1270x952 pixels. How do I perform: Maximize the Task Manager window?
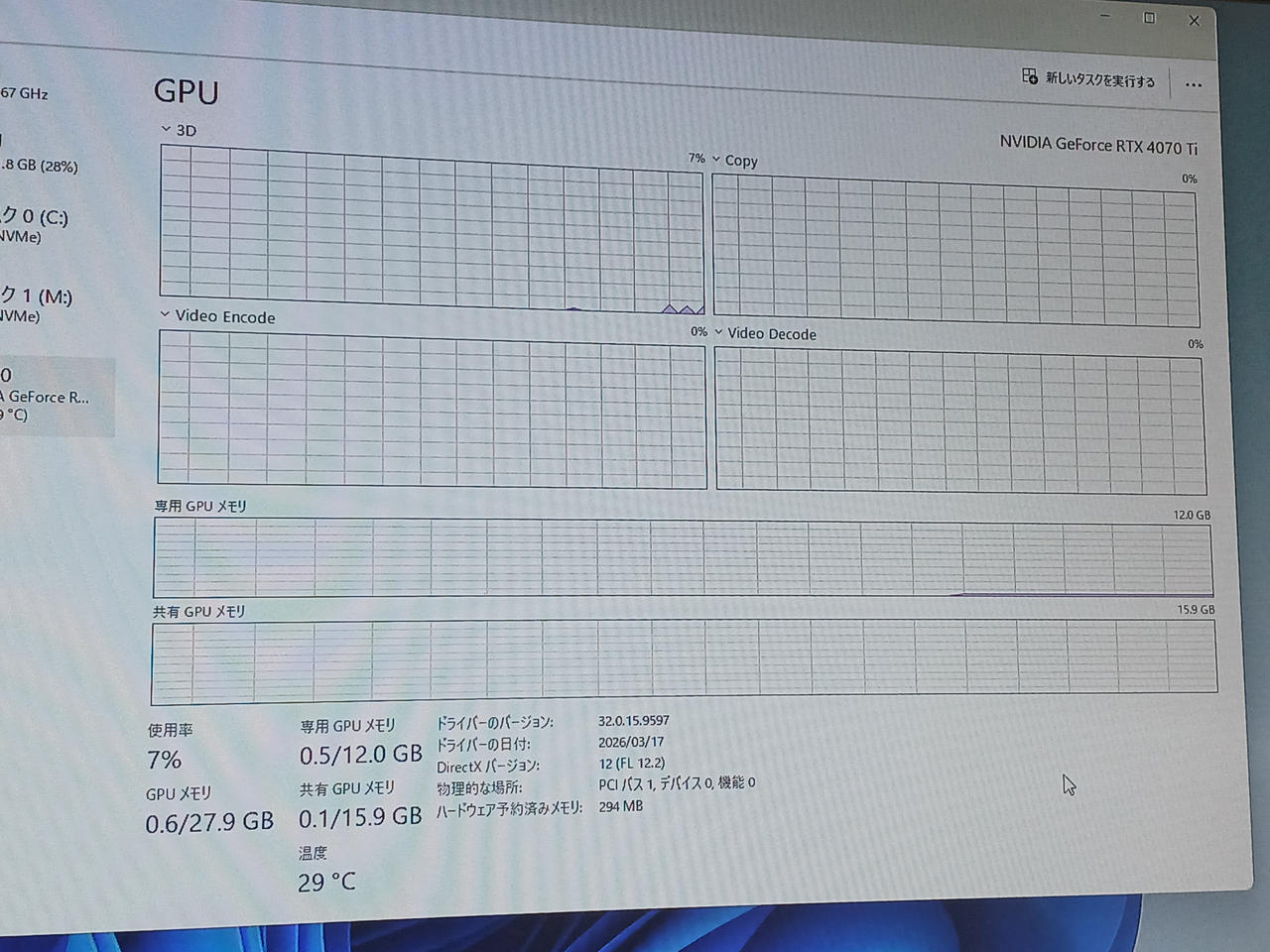1149,18
